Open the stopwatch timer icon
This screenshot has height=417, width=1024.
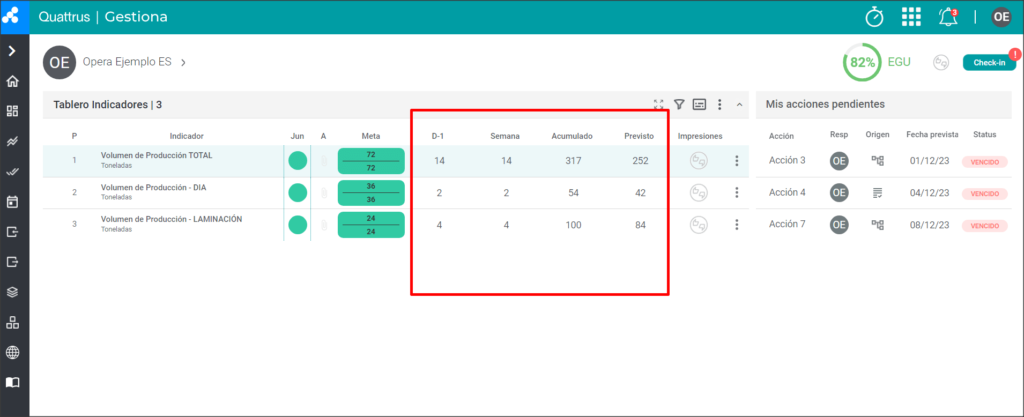[x=874, y=16]
